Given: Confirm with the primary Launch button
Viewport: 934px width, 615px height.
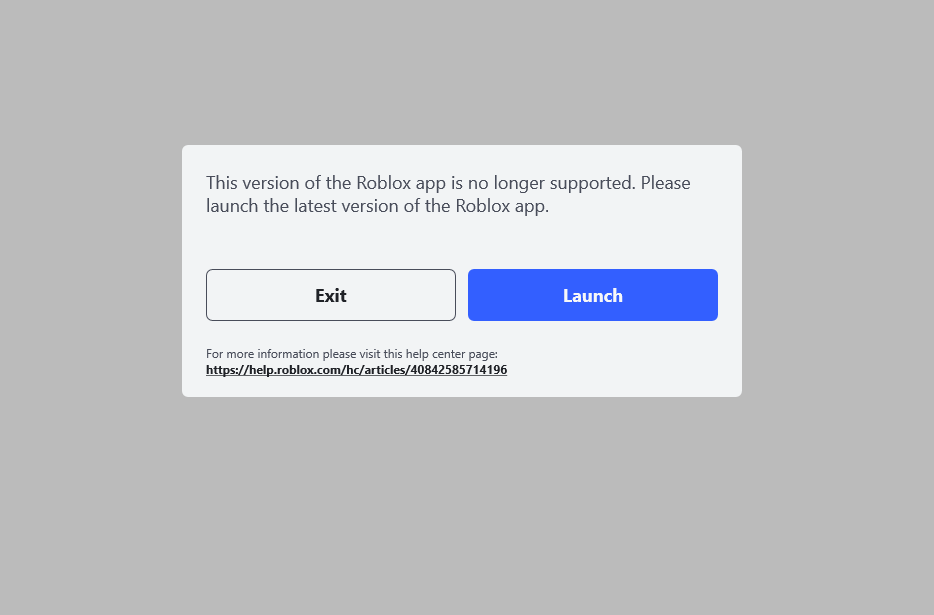Looking at the screenshot, I should click(x=593, y=295).
